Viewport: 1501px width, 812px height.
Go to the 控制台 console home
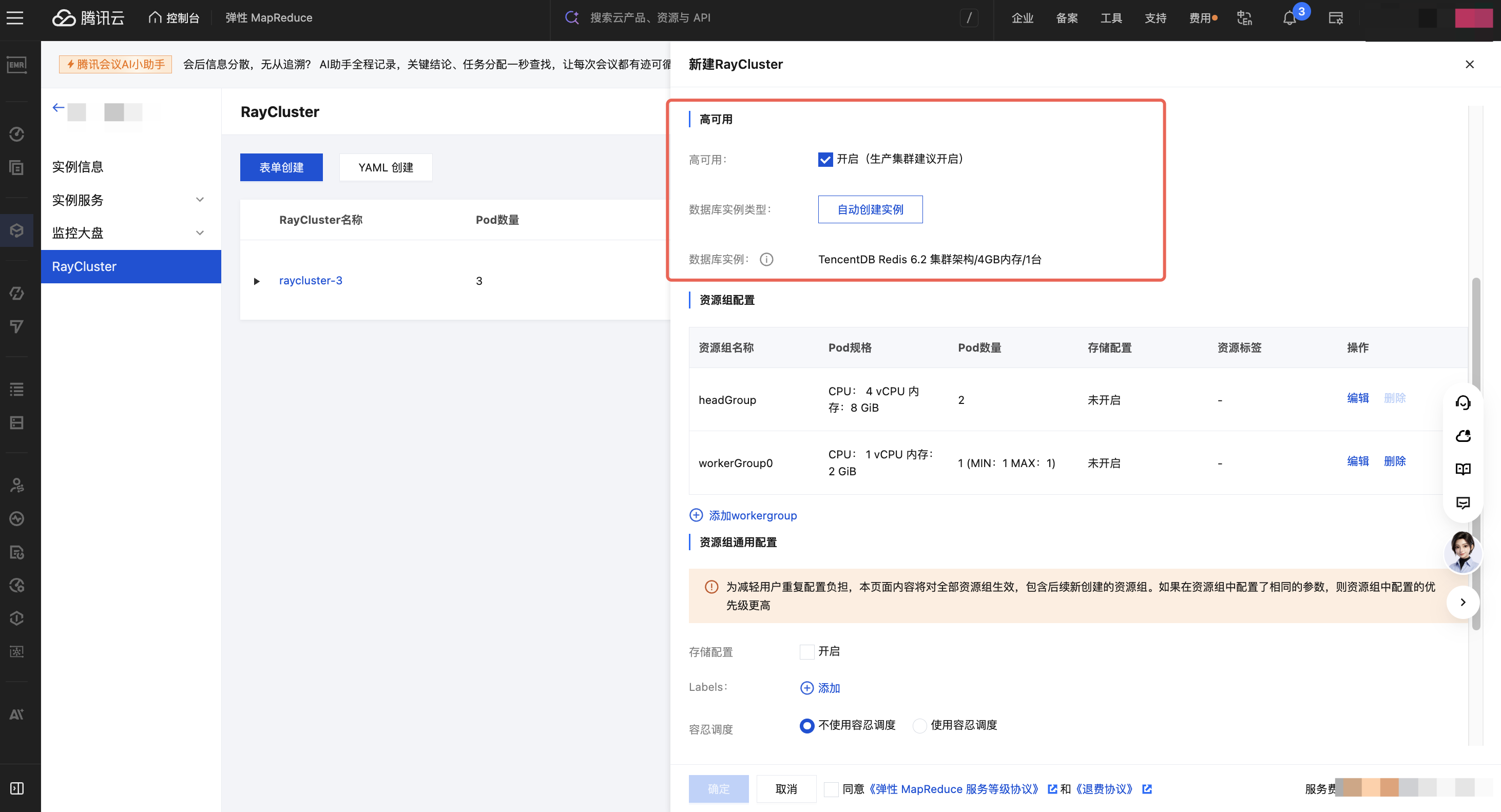click(x=174, y=17)
